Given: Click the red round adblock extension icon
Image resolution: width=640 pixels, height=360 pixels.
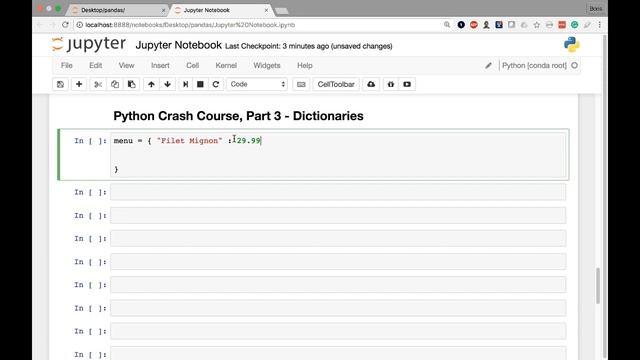Looking at the screenshot, I should 473,25.
